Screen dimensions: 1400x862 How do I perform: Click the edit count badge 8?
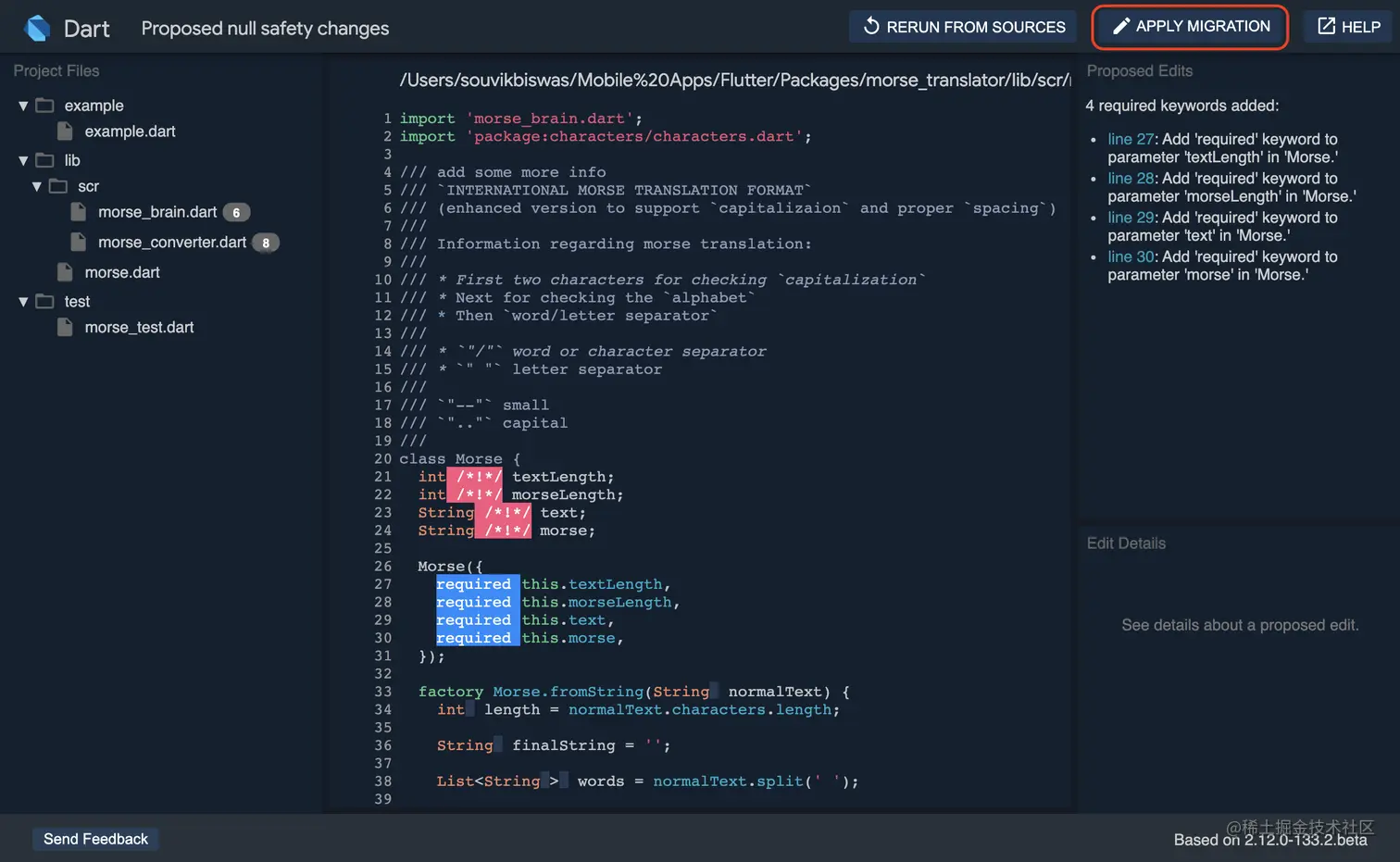[266, 244]
